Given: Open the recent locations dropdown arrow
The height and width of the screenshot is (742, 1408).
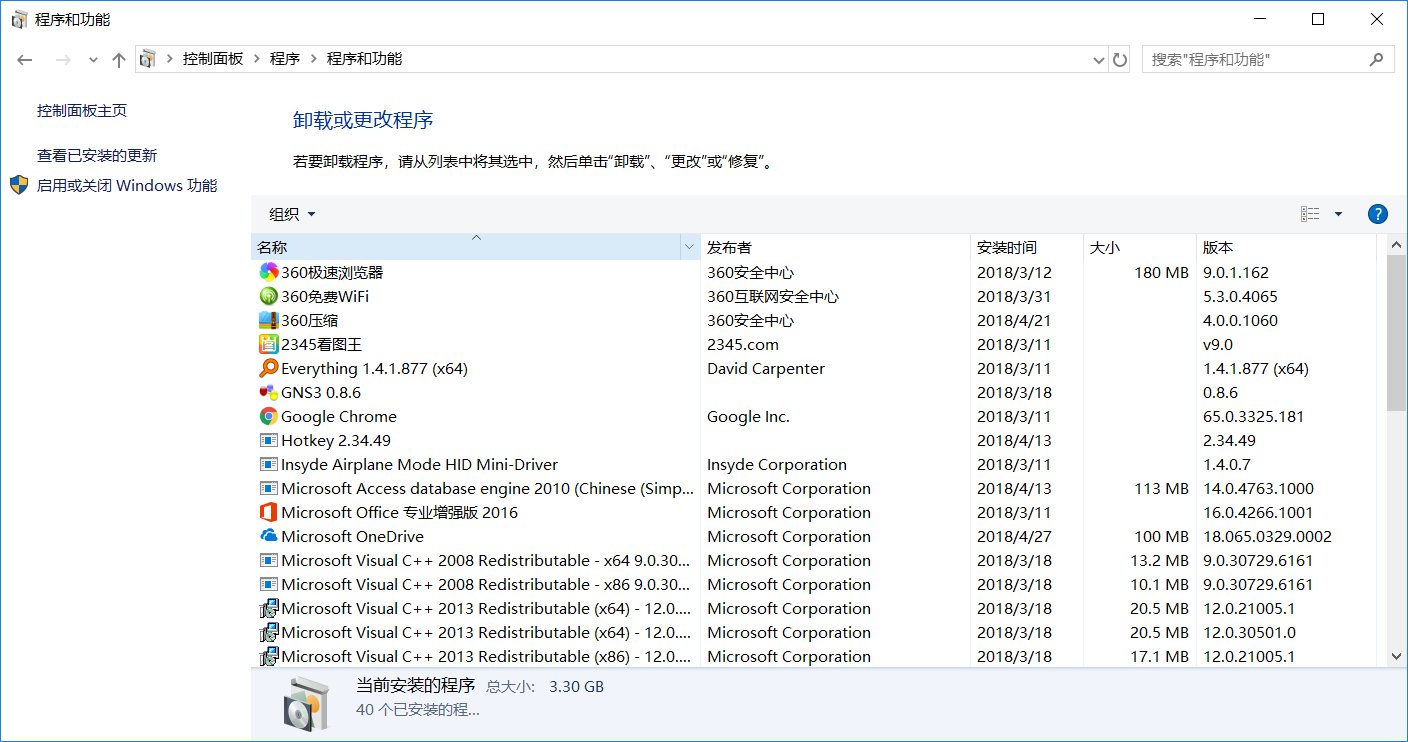Looking at the screenshot, I should tap(94, 60).
